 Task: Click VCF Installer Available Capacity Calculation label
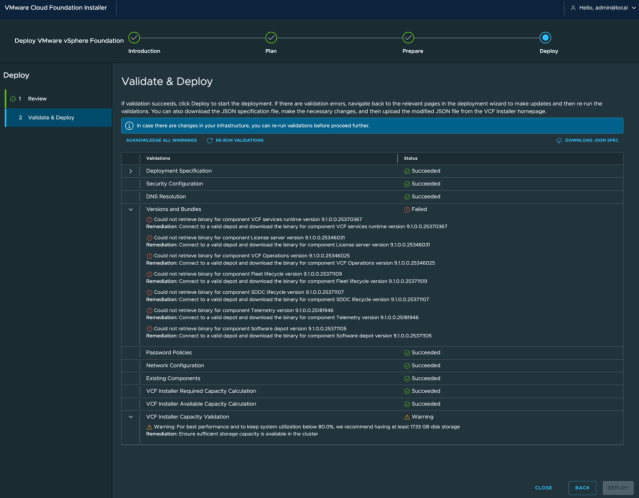(x=201, y=404)
